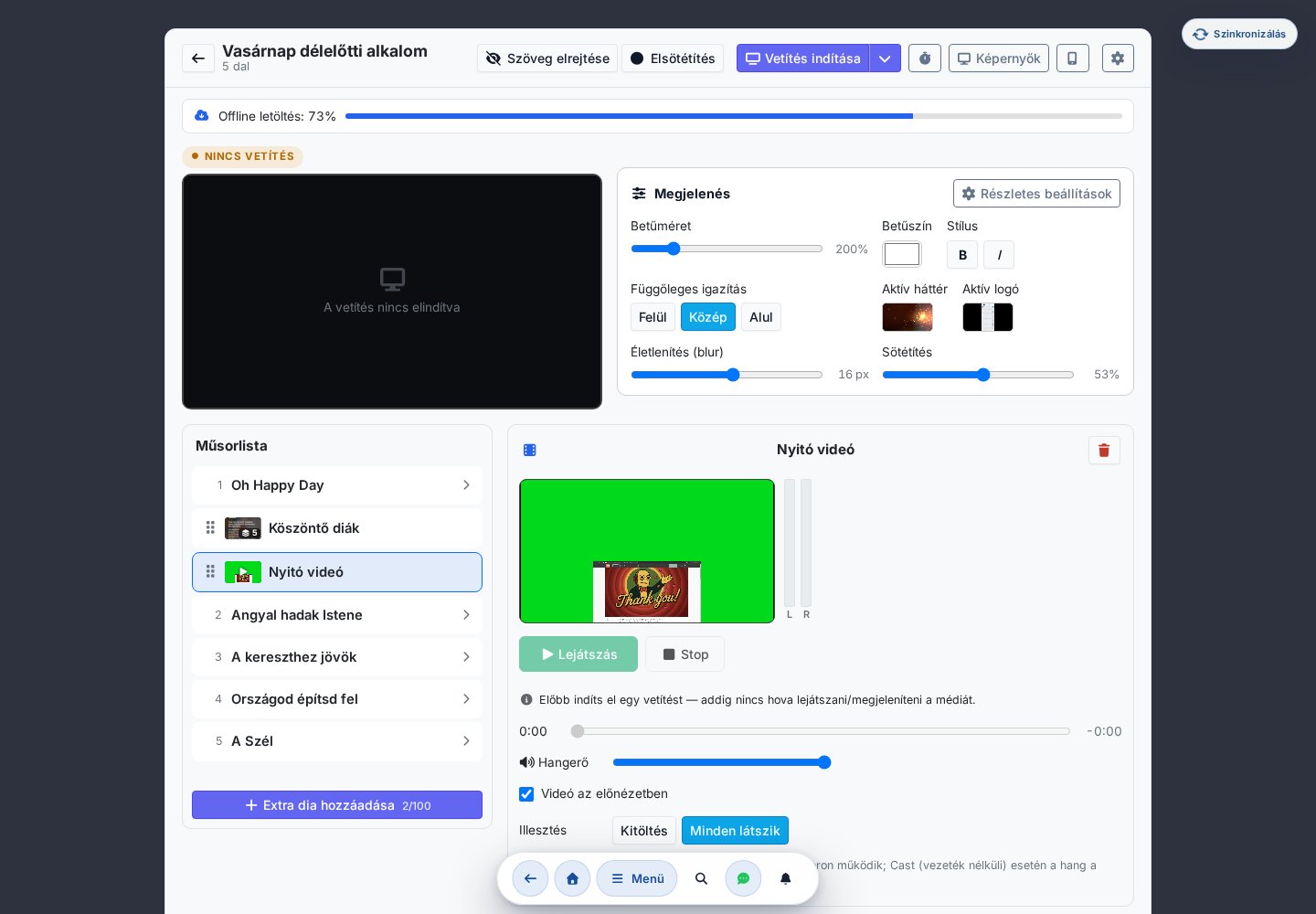Click the timer stopwatch icon button
Image resolution: width=1316 pixels, height=914 pixels.
coord(925,58)
